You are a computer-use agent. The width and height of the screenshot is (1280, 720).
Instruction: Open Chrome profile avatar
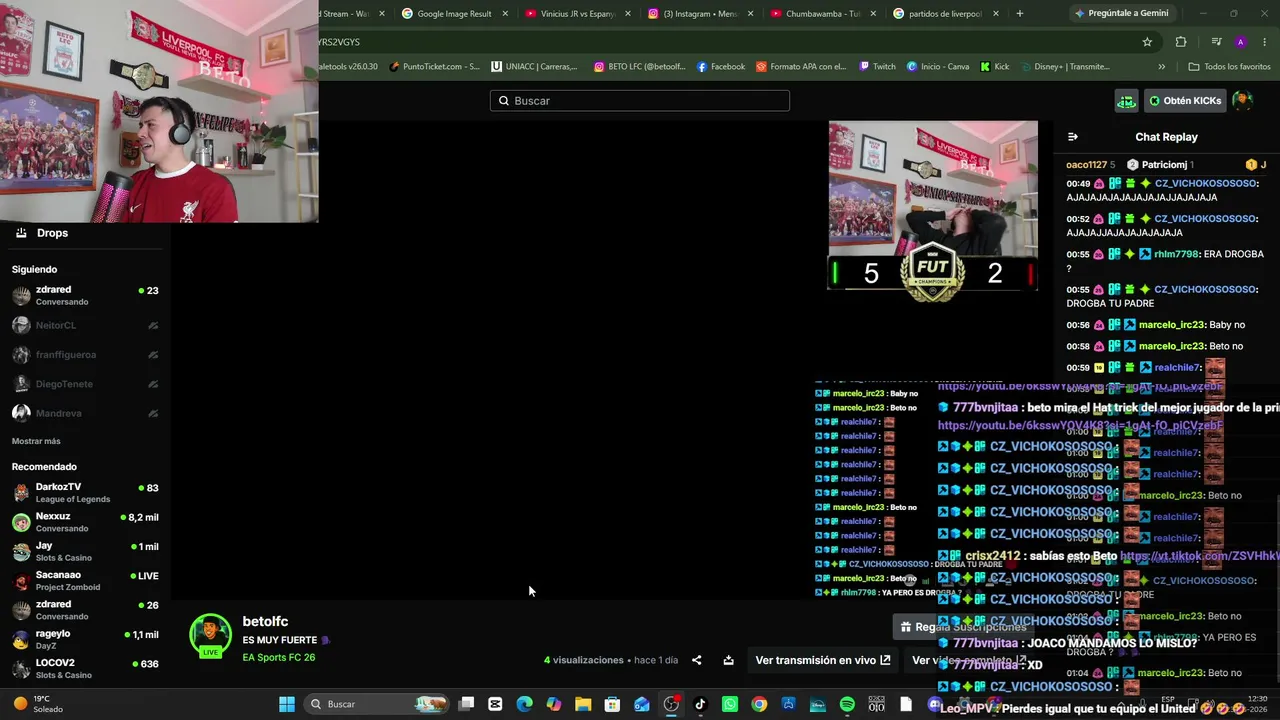1240,42
